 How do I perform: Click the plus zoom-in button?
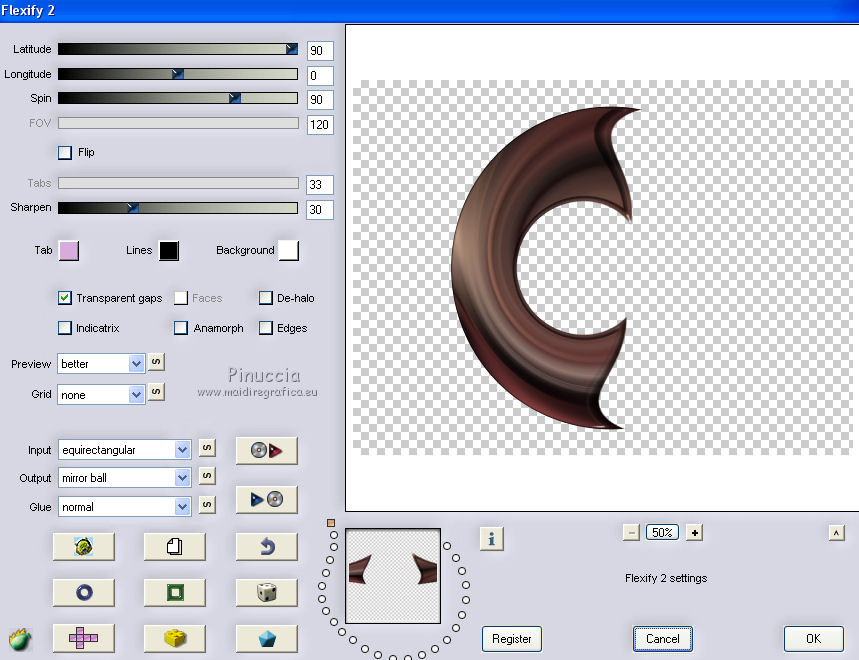tap(694, 533)
